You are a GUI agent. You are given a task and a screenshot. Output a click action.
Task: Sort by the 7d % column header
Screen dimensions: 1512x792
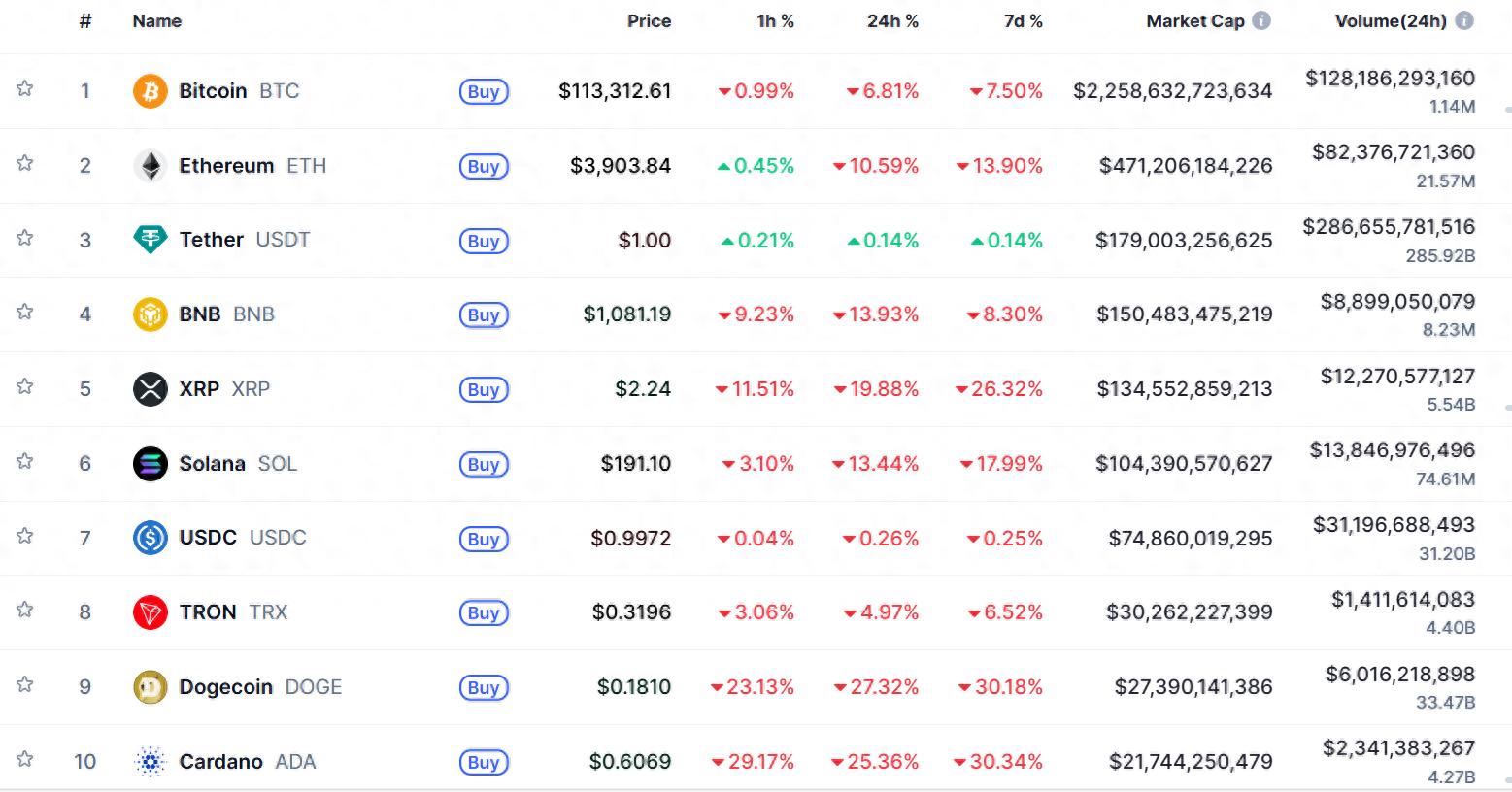click(1023, 21)
